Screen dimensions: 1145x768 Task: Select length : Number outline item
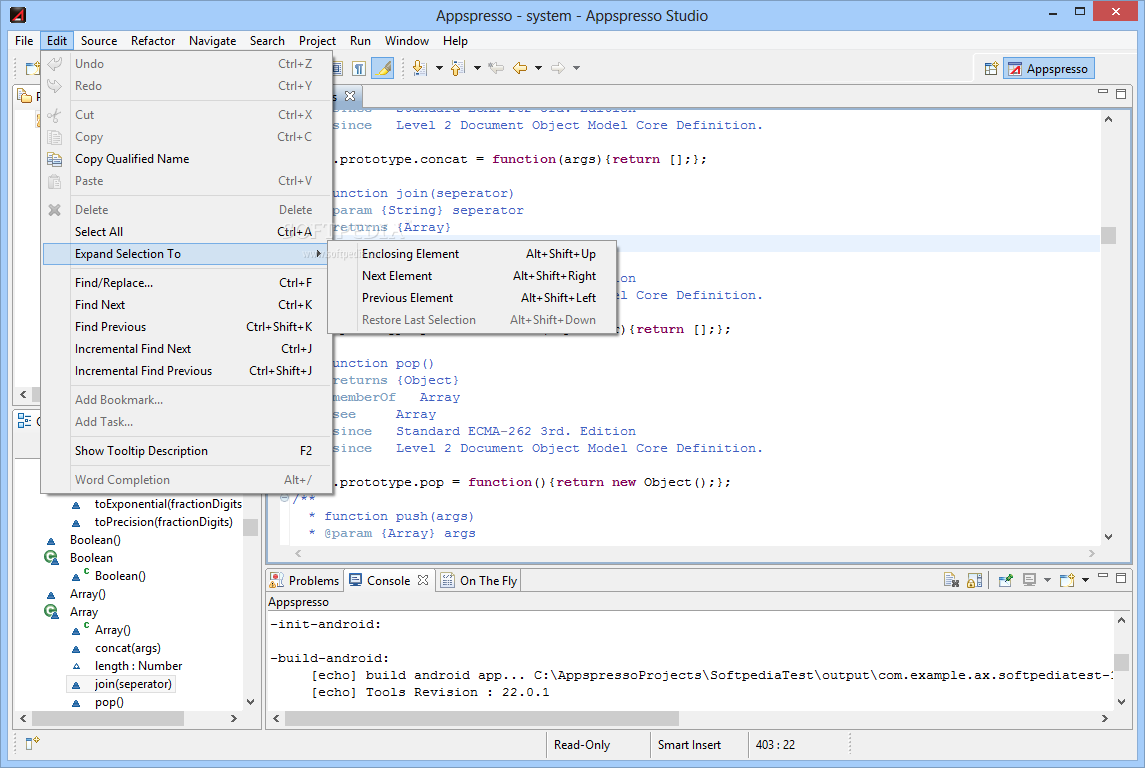(x=138, y=666)
